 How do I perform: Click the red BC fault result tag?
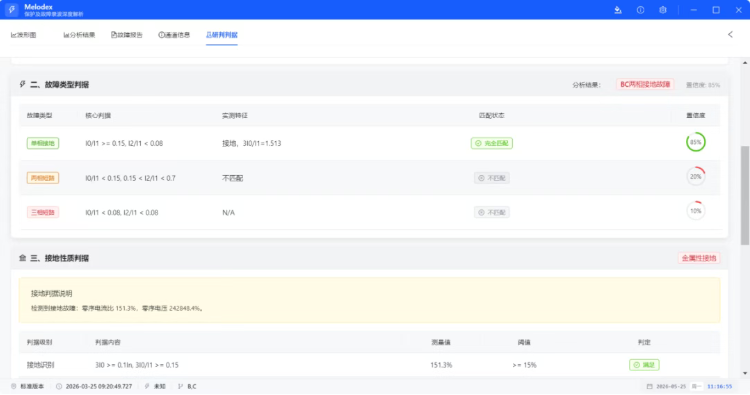coord(645,85)
